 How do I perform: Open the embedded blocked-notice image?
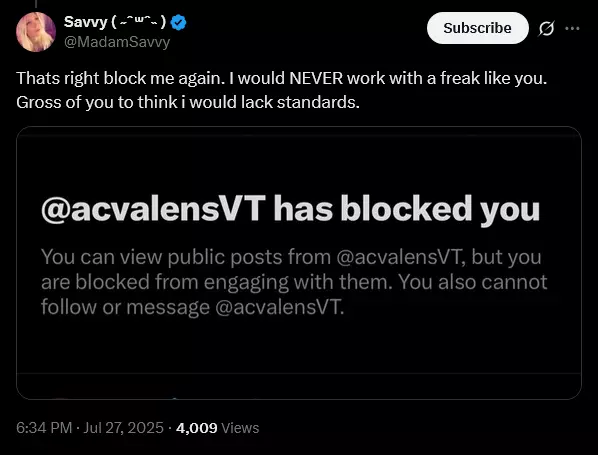(299, 263)
